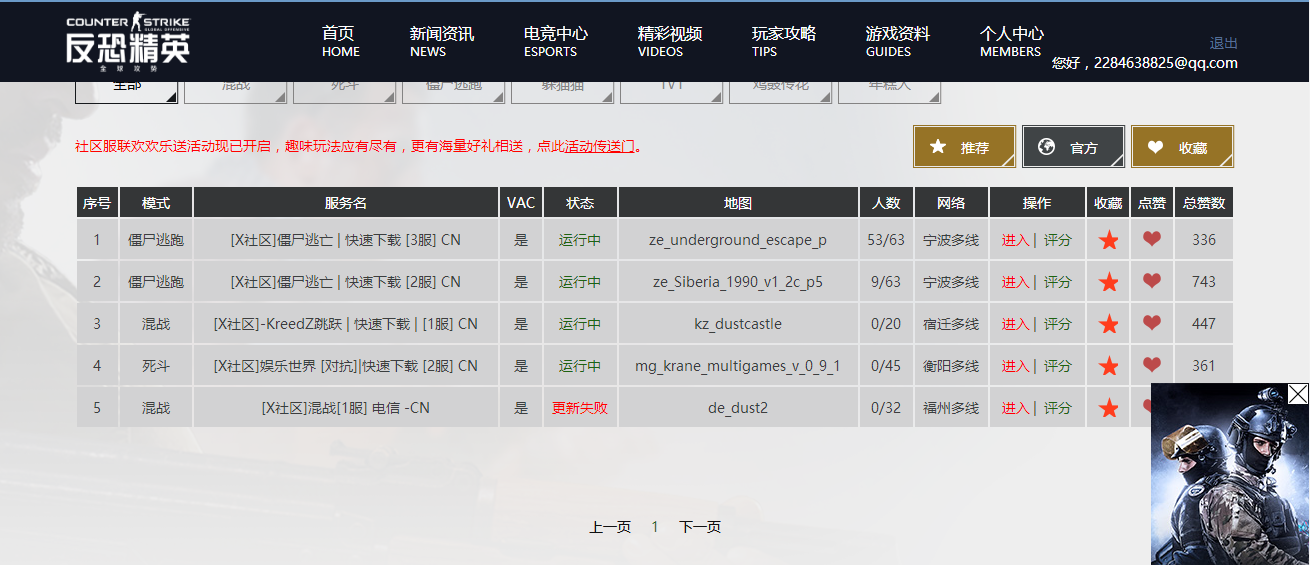Viewport: 1310px width, 565px height.
Task: Click server name [X社区]僵尸逃亡 [2服] CN
Action: 346,282
